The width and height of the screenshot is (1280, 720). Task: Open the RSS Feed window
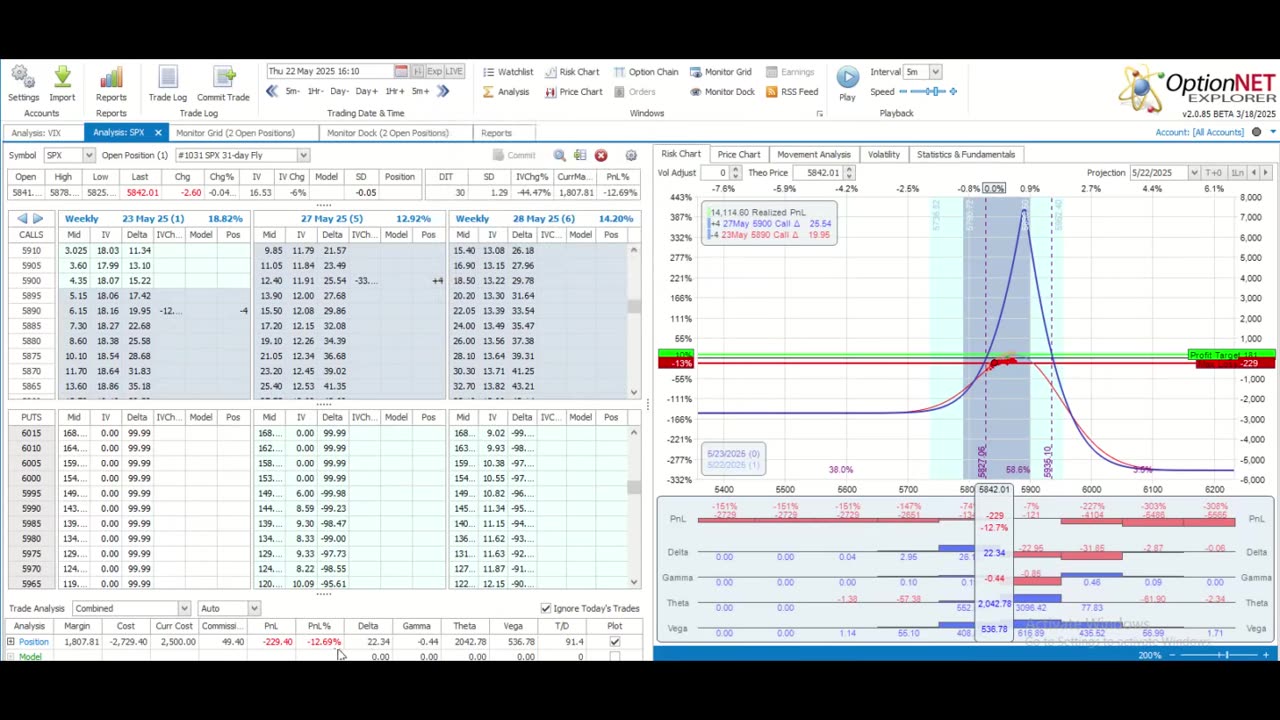tap(792, 92)
